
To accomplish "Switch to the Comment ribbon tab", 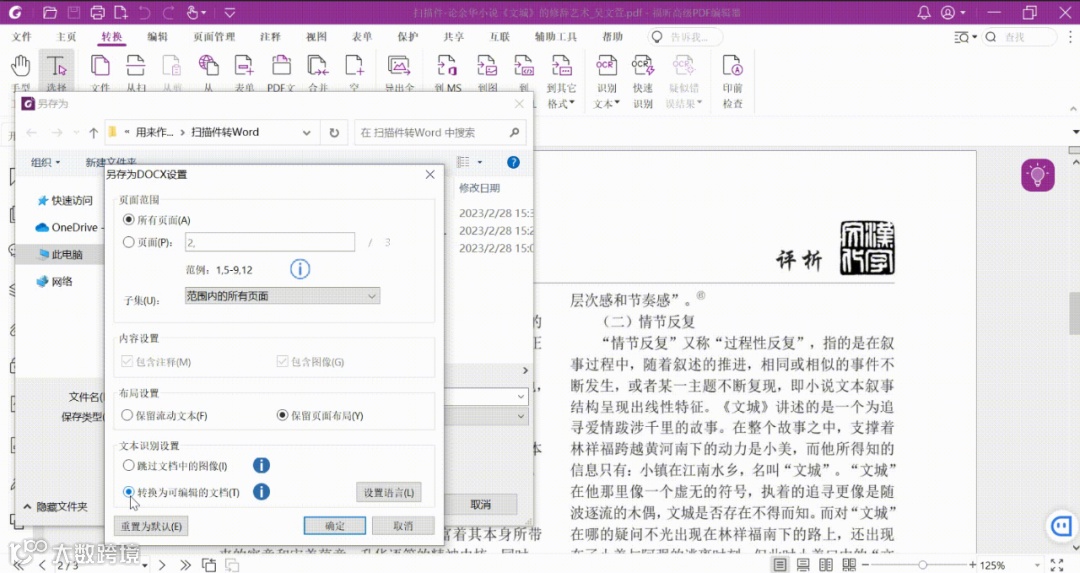I will pos(270,37).
